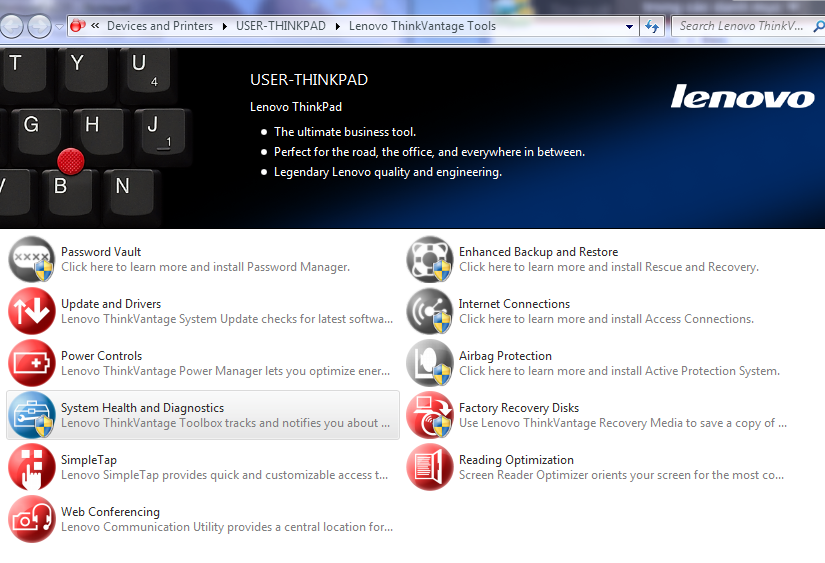Click the Airbag Protection icon
Viewport: 825px width, 563px height.
(429, 363)
